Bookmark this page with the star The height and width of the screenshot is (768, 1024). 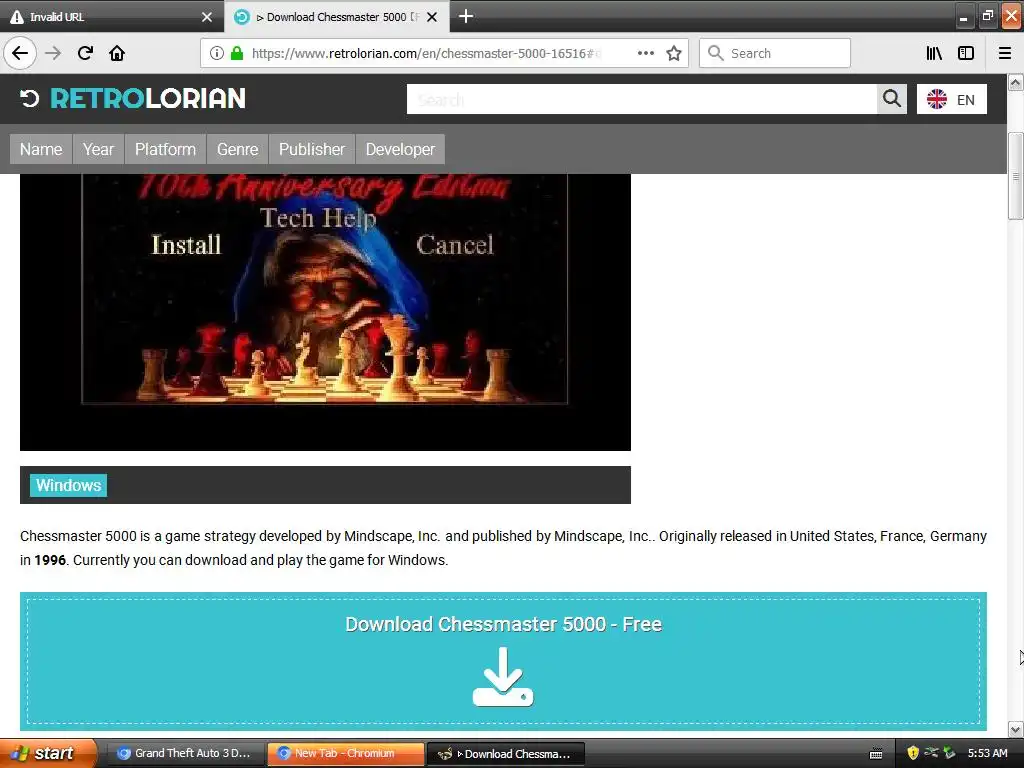pyautogui.click(x=674, y=53)
